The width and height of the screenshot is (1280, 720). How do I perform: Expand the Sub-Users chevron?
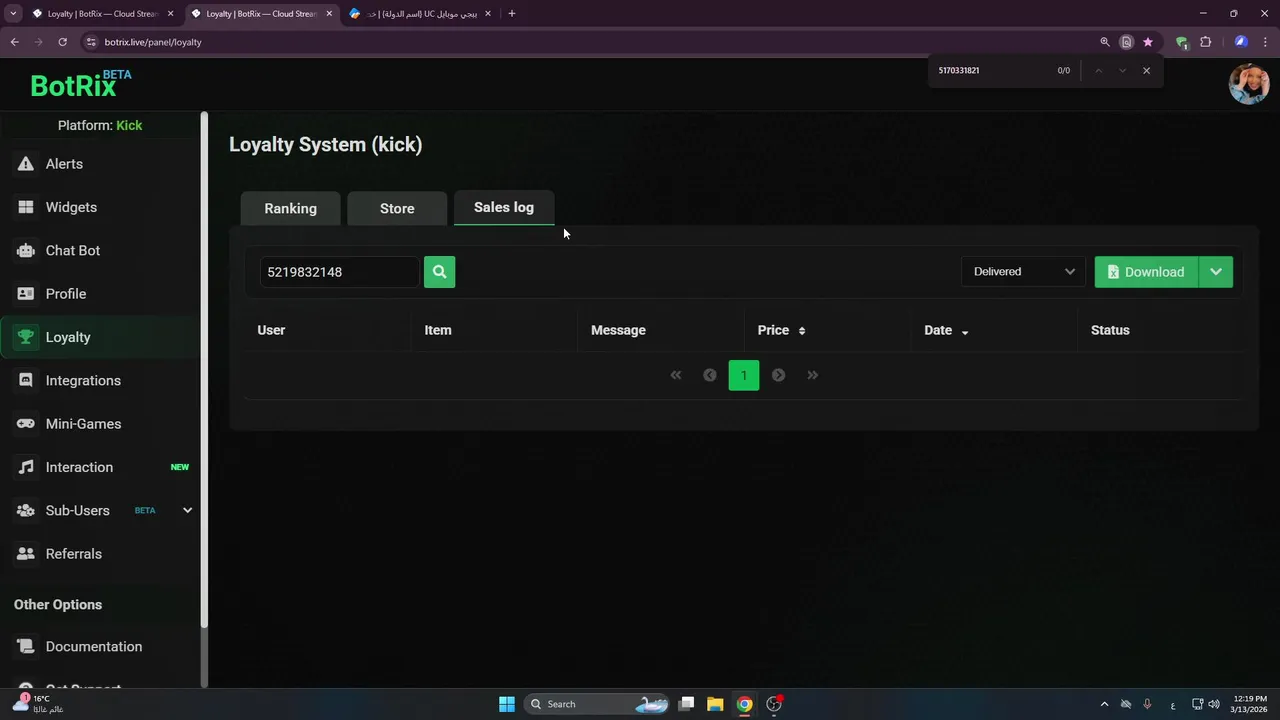click(x=187, y=510)
